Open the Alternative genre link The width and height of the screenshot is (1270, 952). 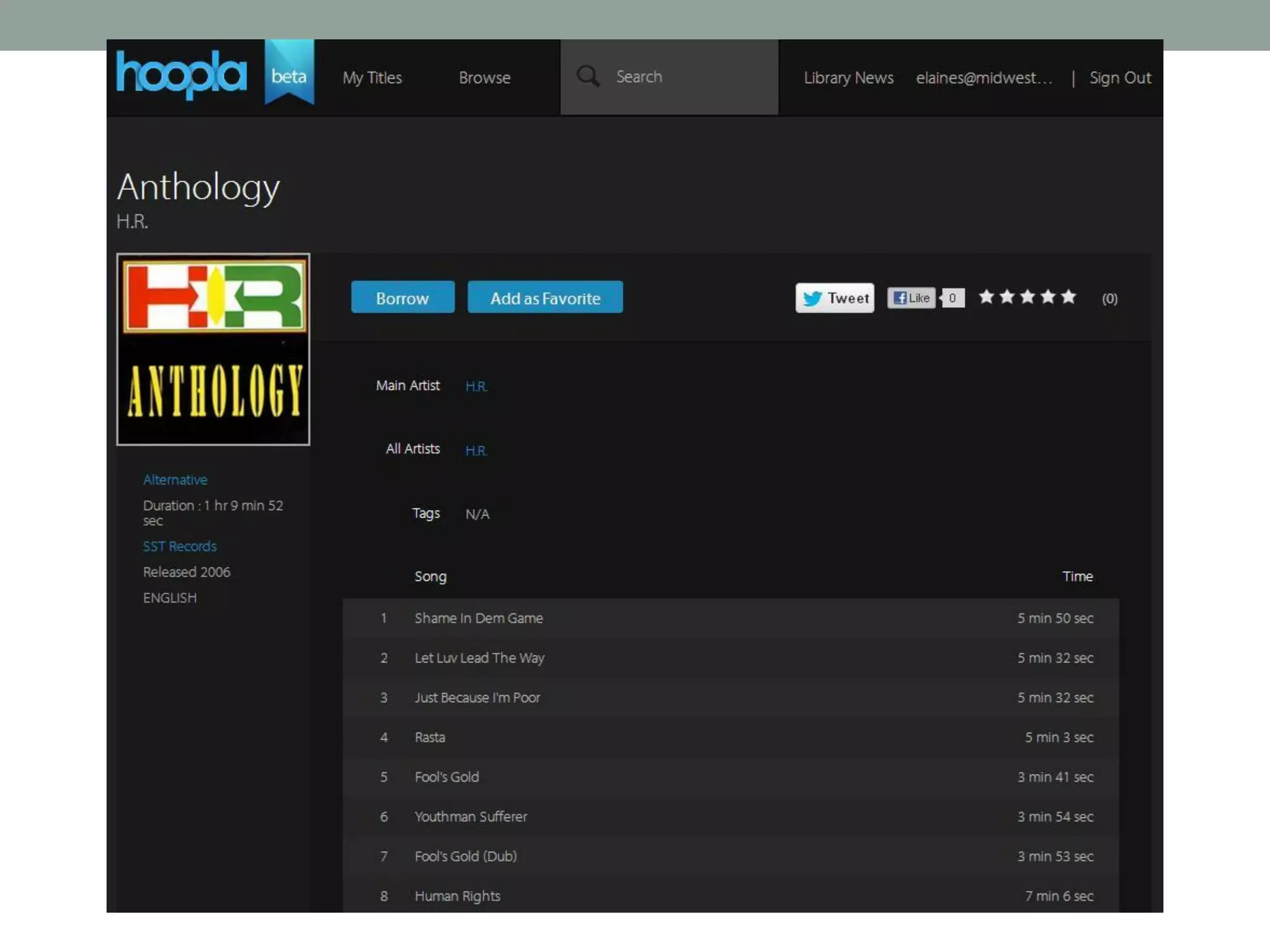pos(175,480)
